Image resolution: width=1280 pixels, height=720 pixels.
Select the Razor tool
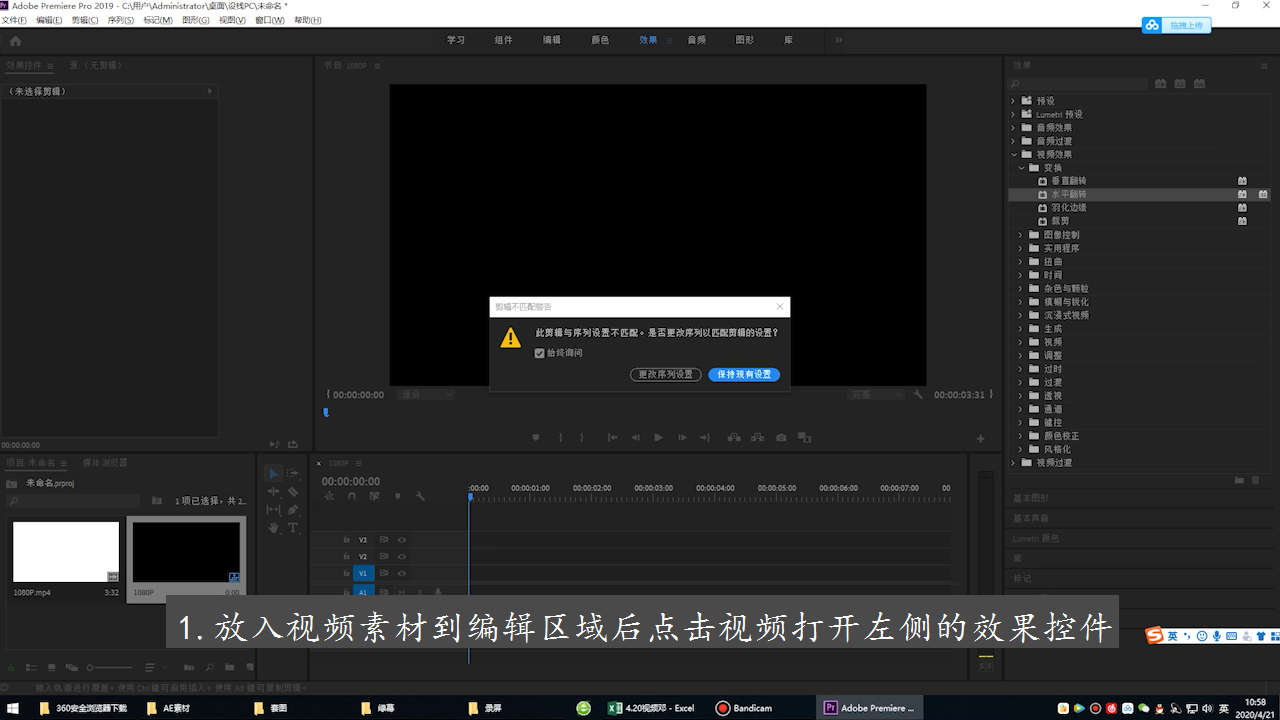(293, 491)
